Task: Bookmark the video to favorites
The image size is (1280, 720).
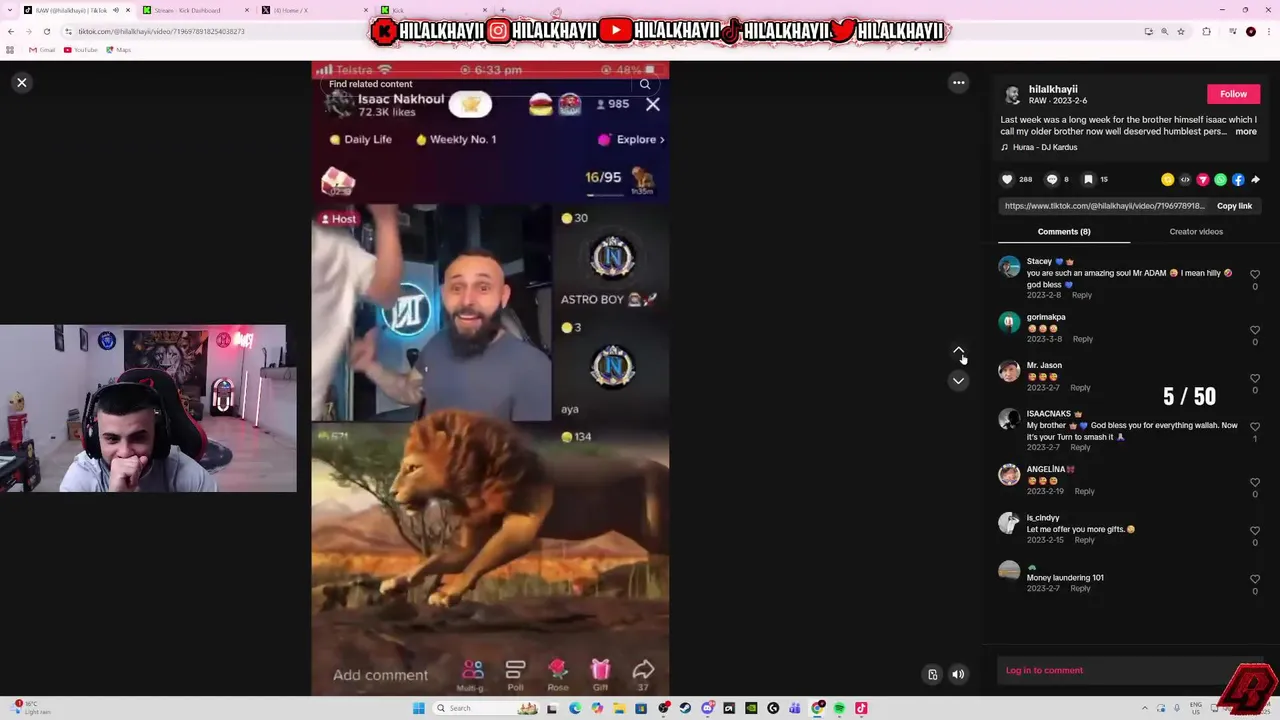Action: [x=1088, y=180]
